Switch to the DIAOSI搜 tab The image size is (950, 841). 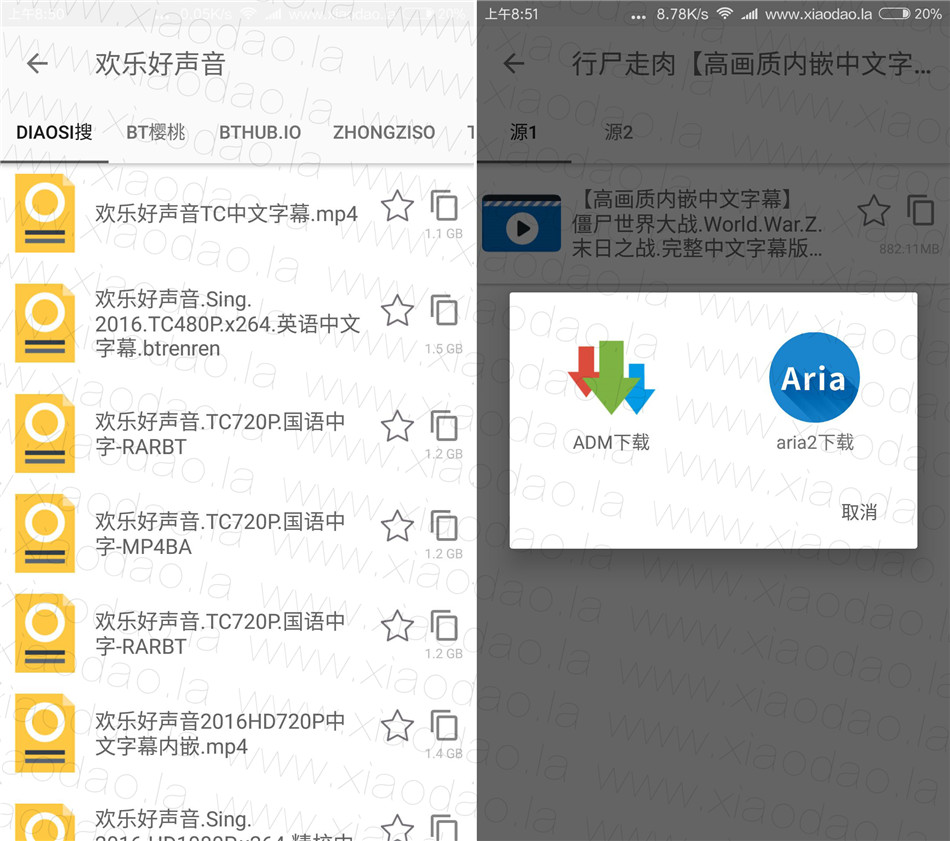55,132
